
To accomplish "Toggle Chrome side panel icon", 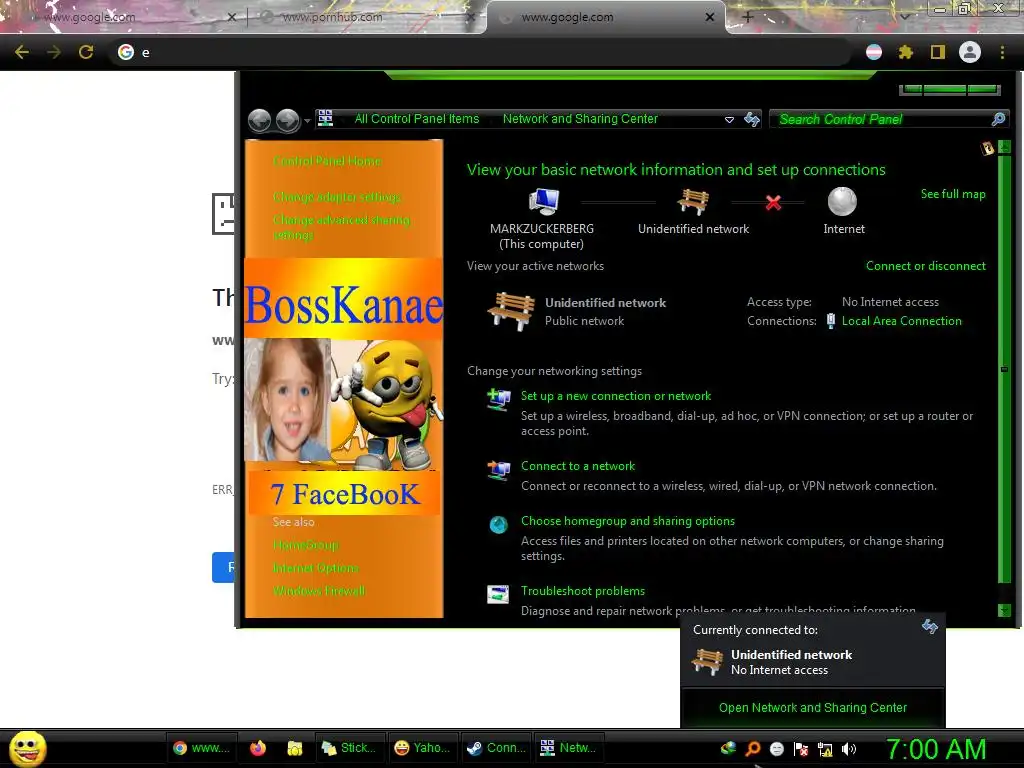I will pos(938,52).
